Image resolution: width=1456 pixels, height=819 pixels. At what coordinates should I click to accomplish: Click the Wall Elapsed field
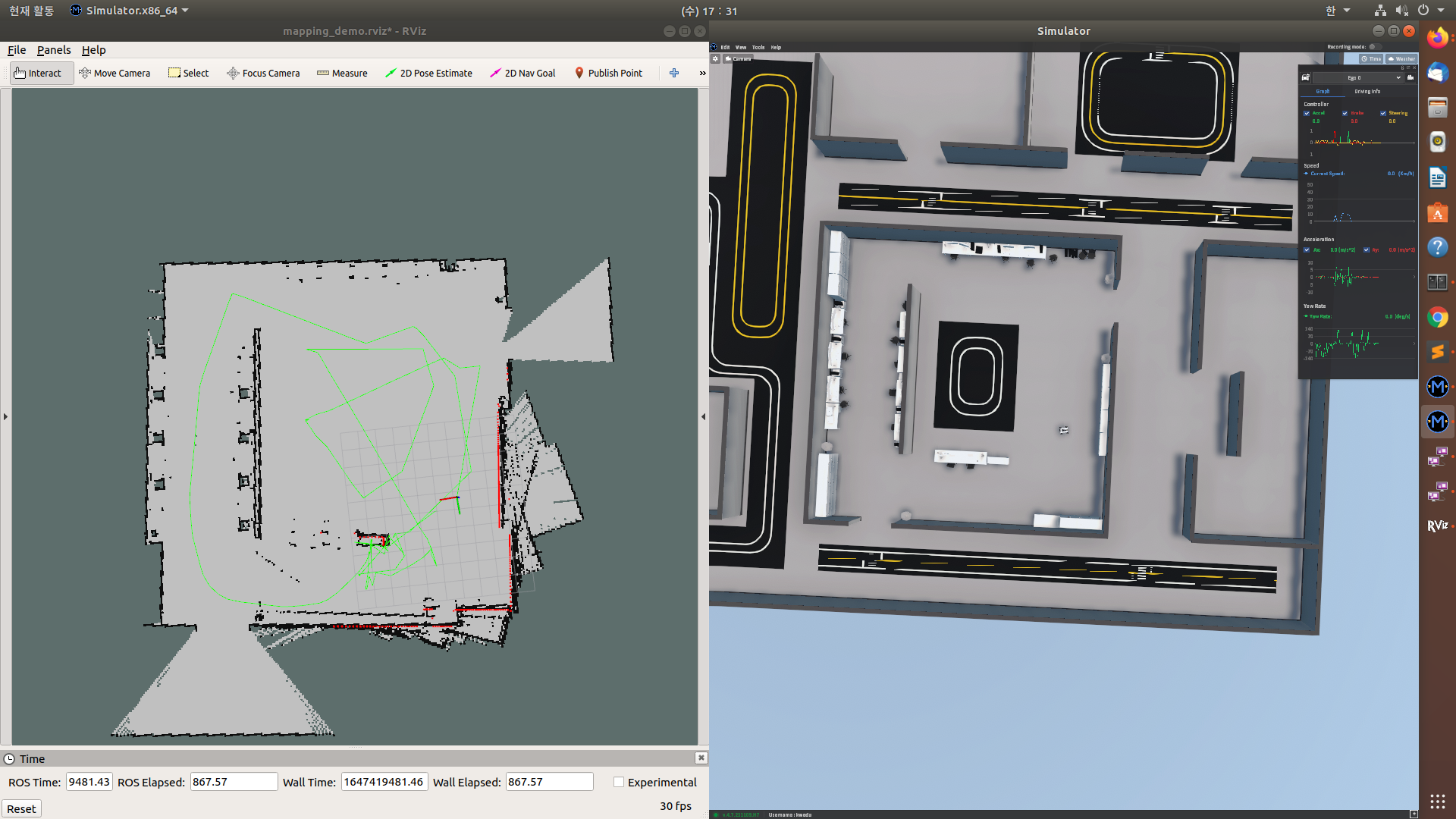coord(549,782)
